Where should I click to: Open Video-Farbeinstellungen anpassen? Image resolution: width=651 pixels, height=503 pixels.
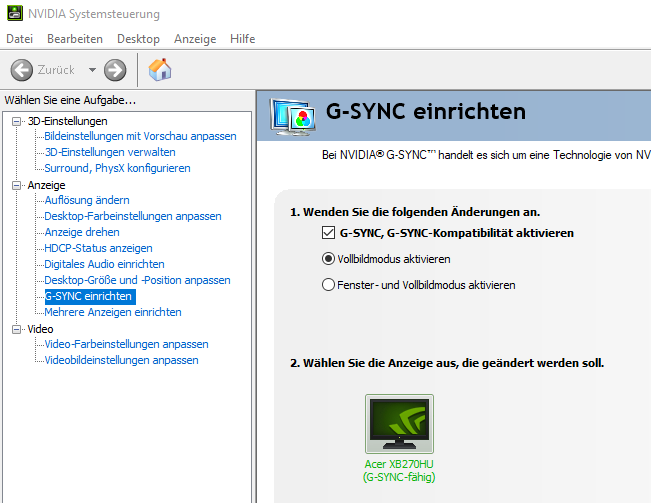(x=126, y=344)
